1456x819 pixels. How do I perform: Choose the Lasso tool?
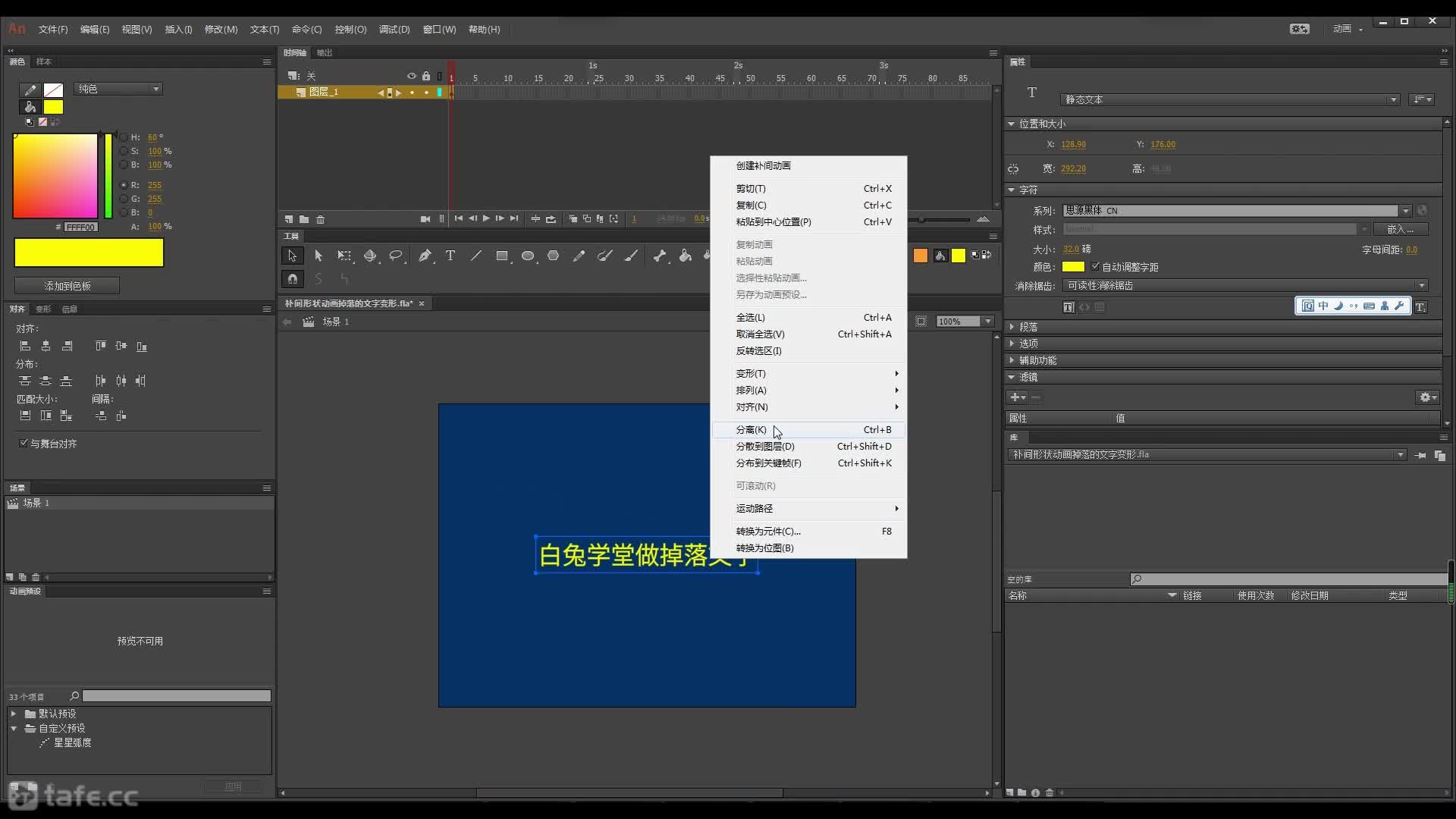(396, 256)
